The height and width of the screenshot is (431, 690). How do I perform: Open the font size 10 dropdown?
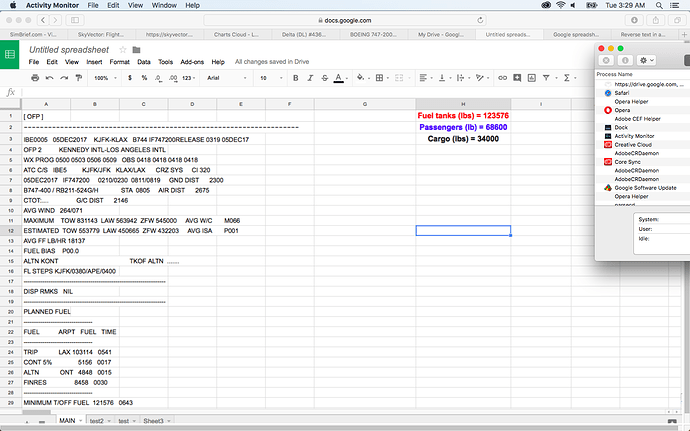(271, 78)
